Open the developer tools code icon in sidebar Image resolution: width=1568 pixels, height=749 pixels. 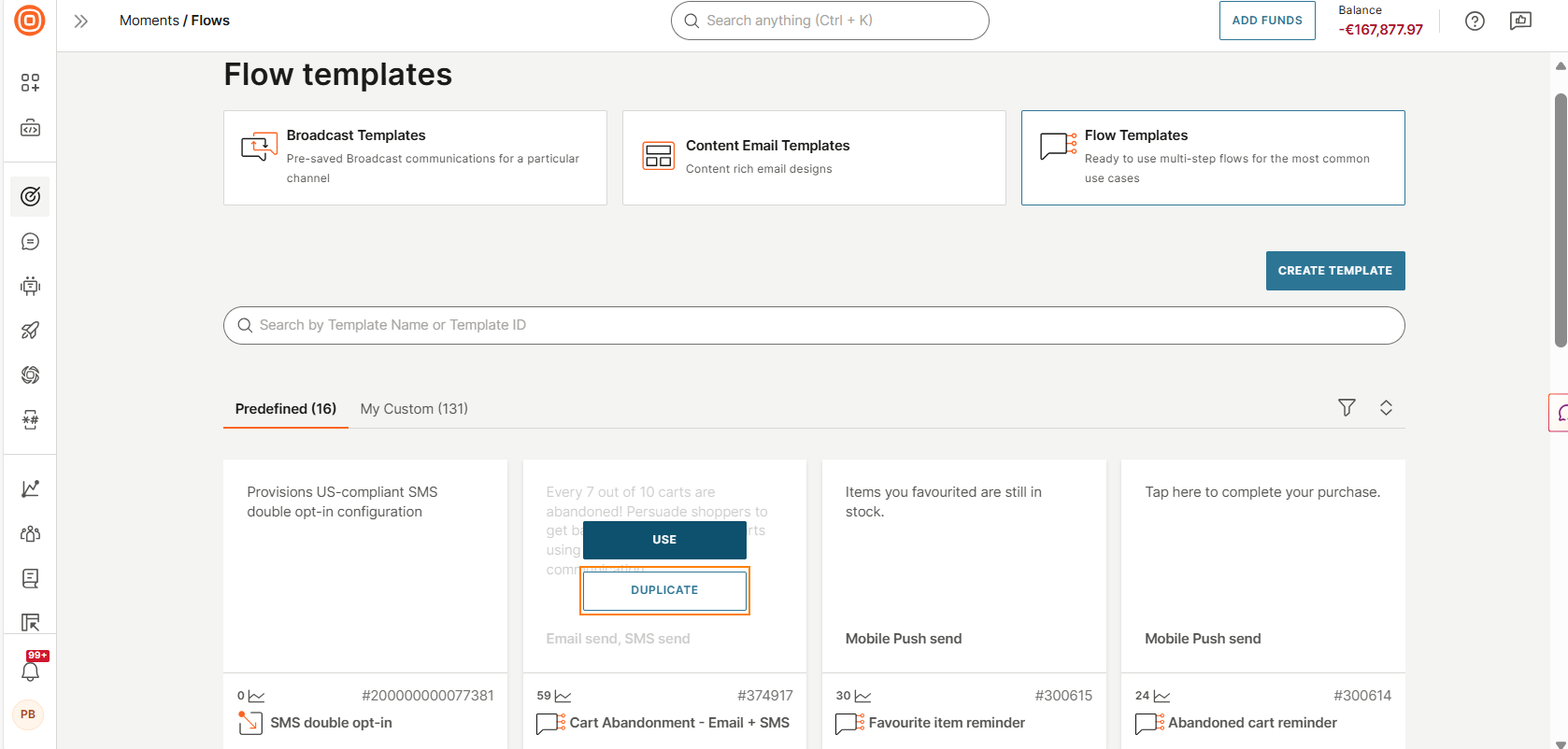click(30, 128)
